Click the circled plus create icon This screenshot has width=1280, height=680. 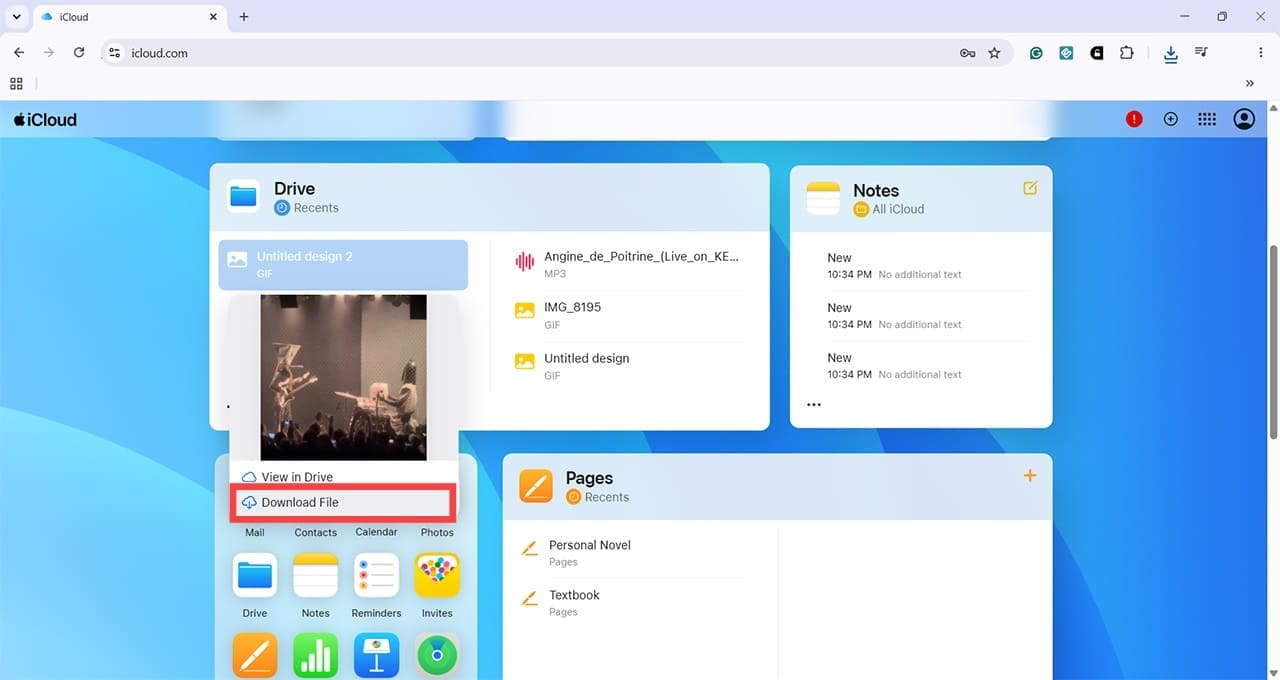pyautogui.click(x=1171, y=119)
